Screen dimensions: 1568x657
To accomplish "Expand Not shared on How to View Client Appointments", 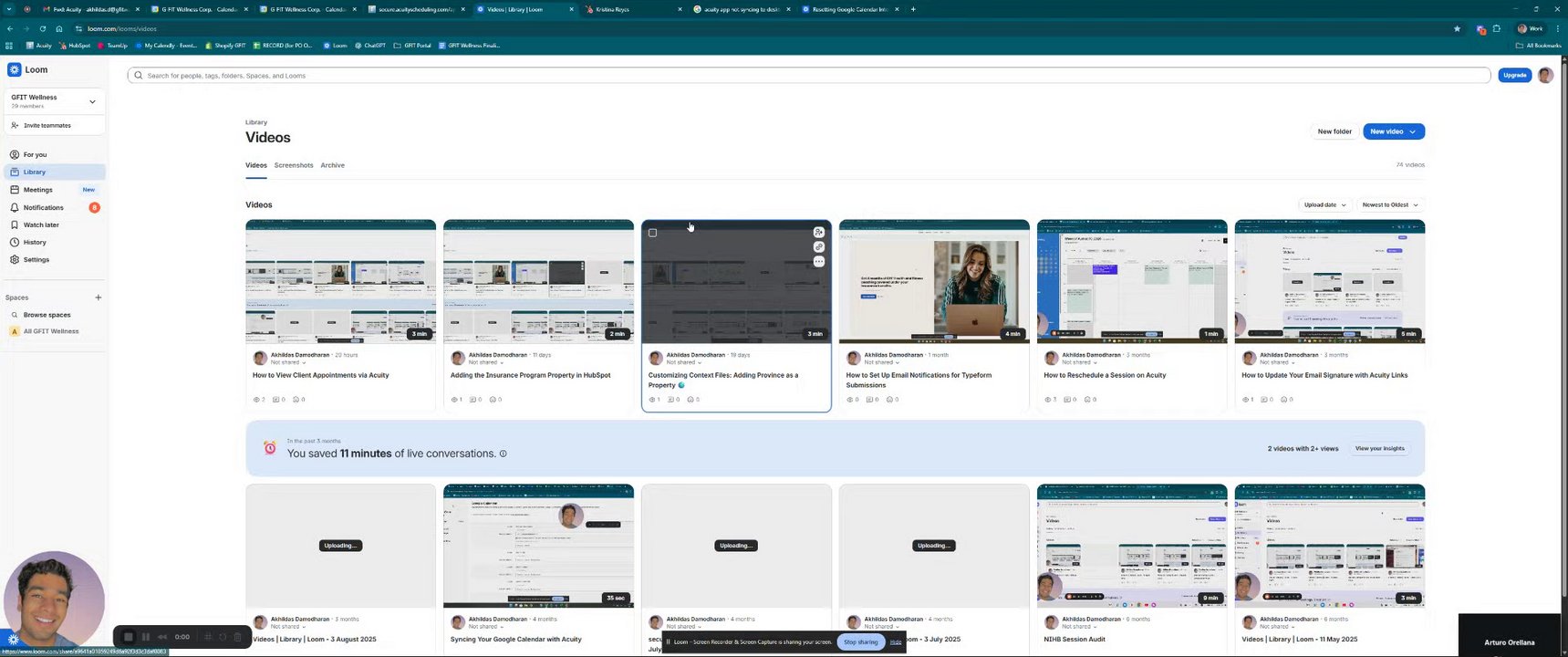I will pos(288,362).
